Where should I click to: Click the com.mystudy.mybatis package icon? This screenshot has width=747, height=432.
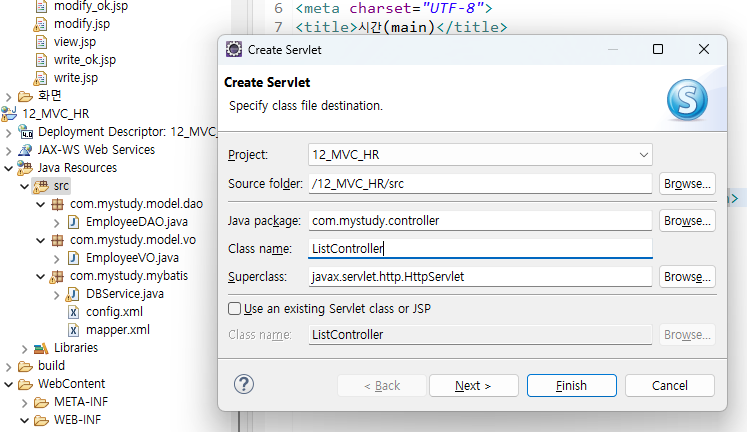57,276
